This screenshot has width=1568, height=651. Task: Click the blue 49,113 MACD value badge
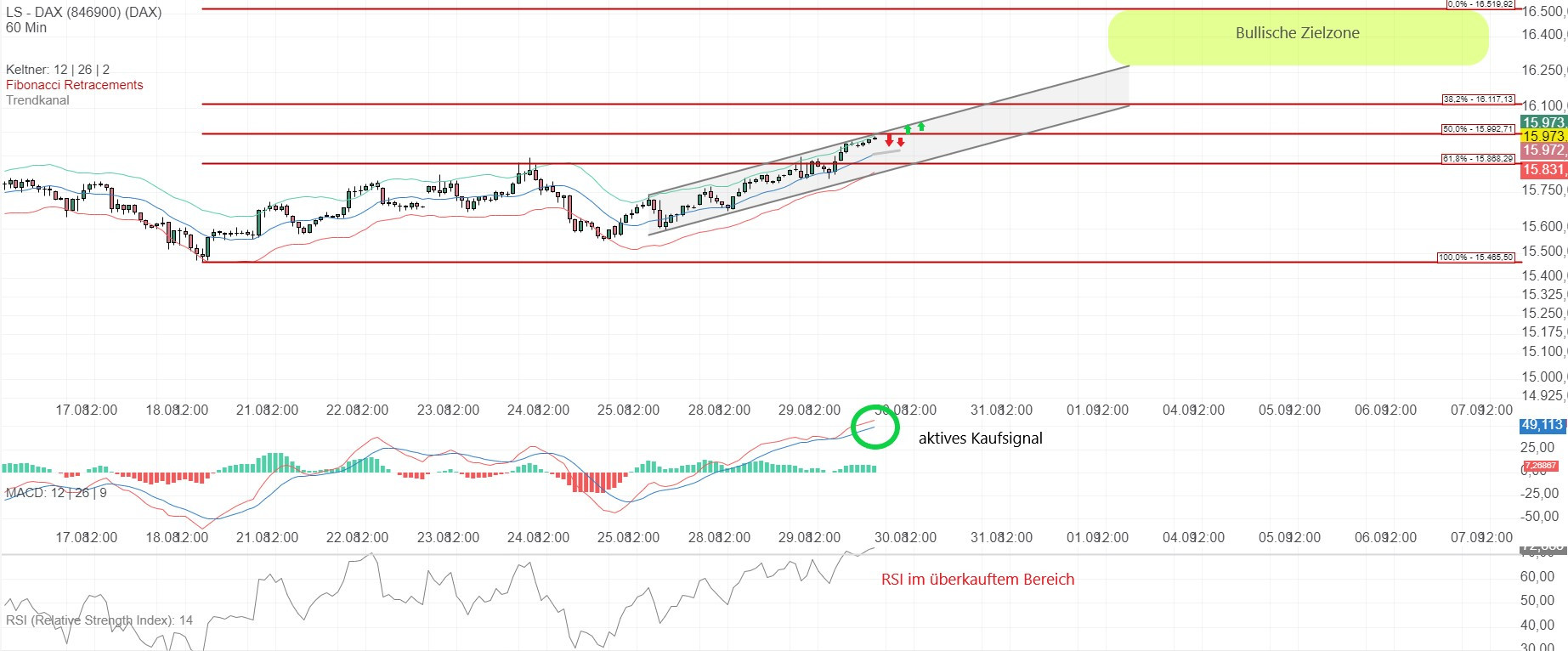click(x=1541, y=425)
